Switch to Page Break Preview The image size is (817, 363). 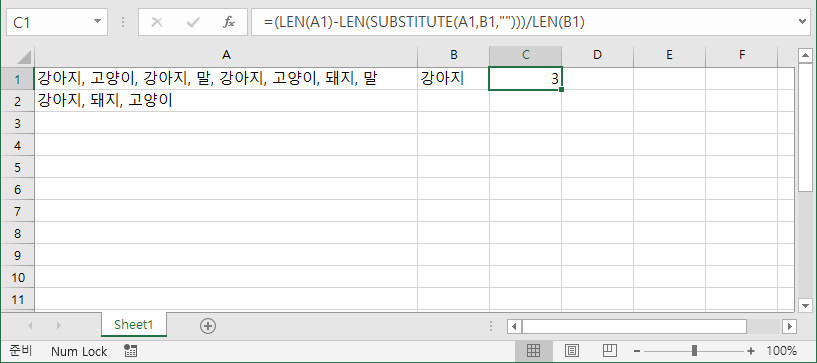coord(610,351)
